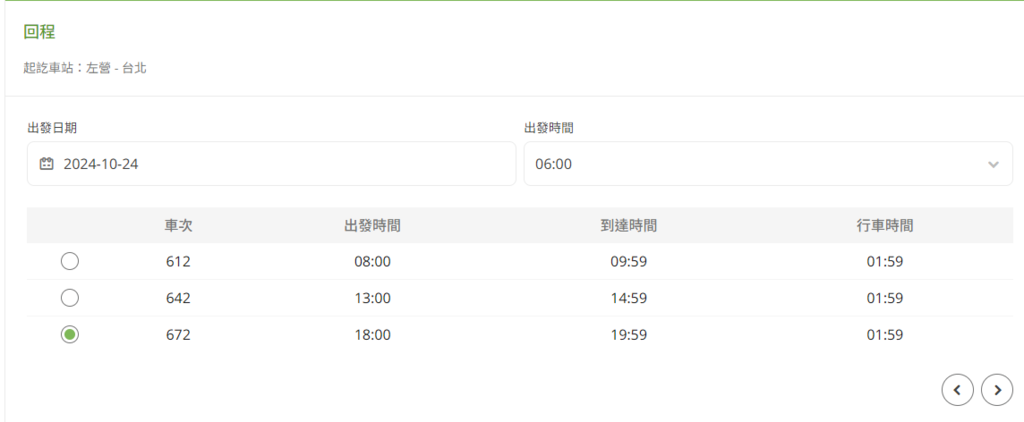The width and height of the screenshot is (1024, 422).
Task: Click the 起訖車站 左營 - 台北 text
Action: coord(85,68)
